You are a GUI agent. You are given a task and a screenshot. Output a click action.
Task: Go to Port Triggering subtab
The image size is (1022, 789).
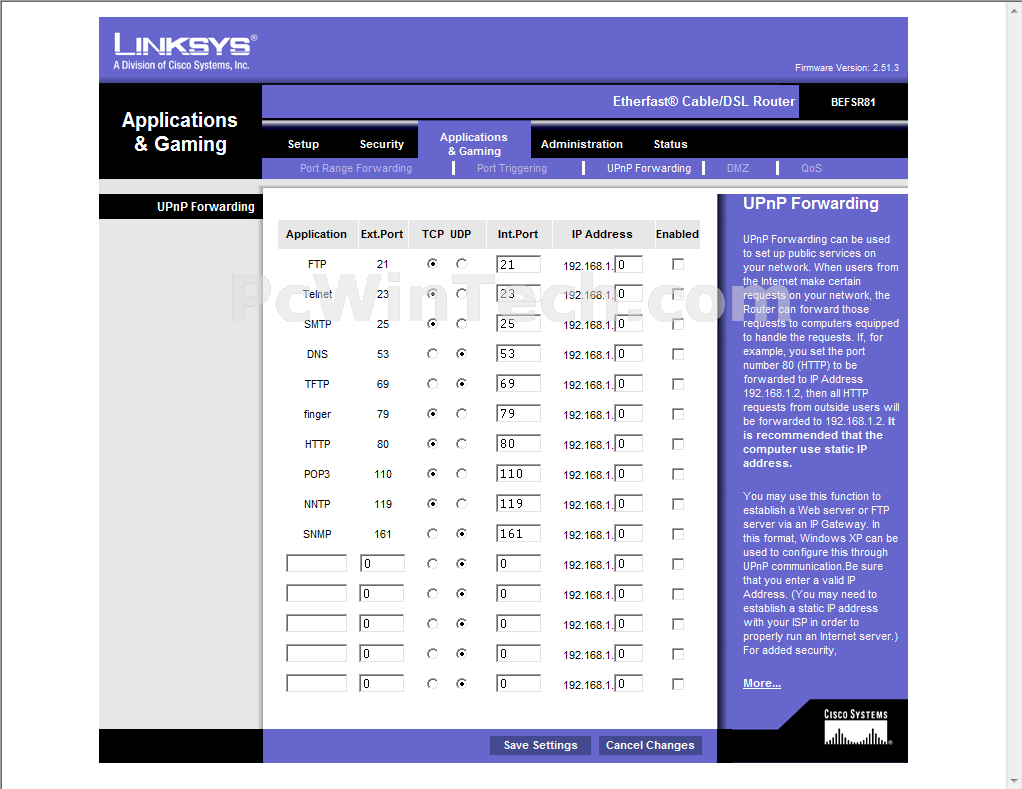512,168
